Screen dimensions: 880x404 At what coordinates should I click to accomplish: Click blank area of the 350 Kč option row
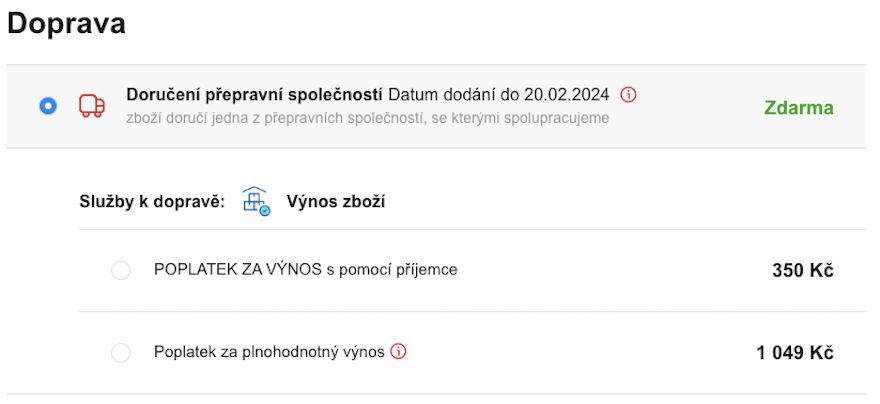click(x=612, y=270)
